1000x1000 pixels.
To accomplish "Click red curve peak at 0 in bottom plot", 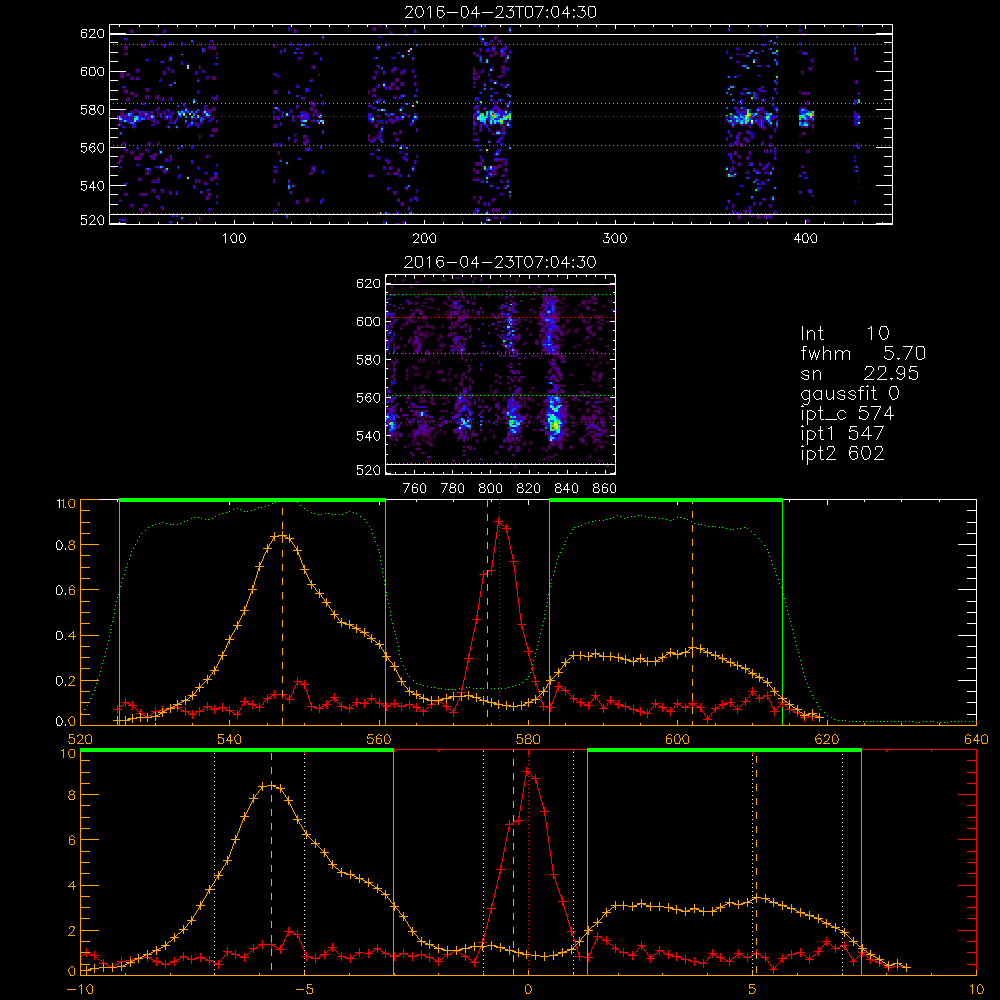I will (527, 772).
